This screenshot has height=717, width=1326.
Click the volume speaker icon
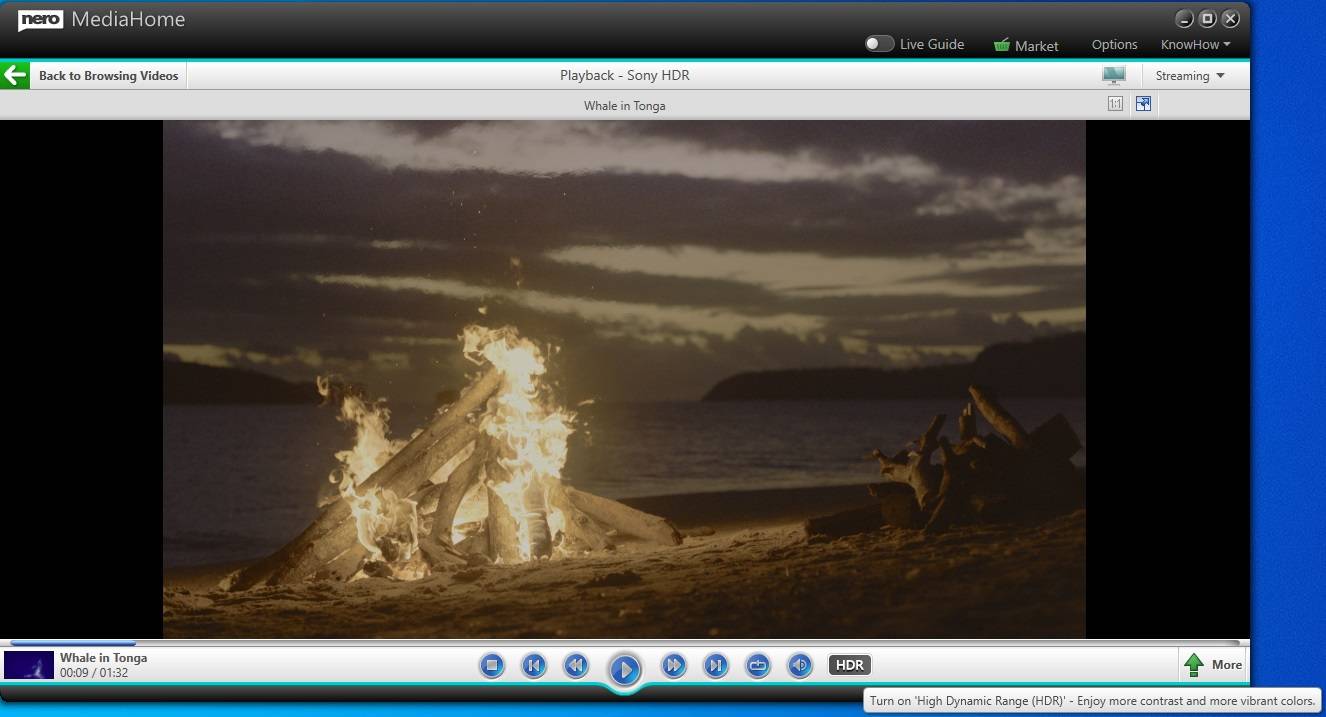coord(799,665)
